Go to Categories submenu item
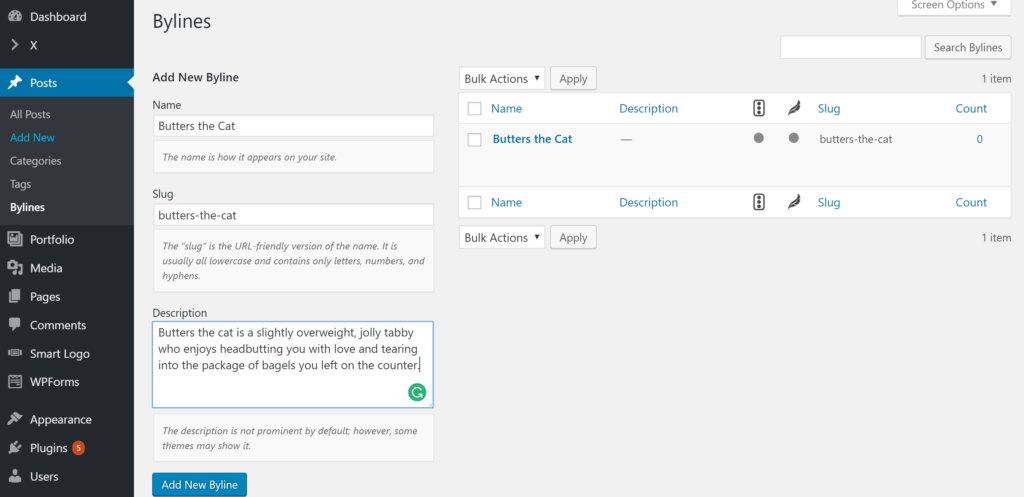 pyautogui.click(x=35, y=161)
